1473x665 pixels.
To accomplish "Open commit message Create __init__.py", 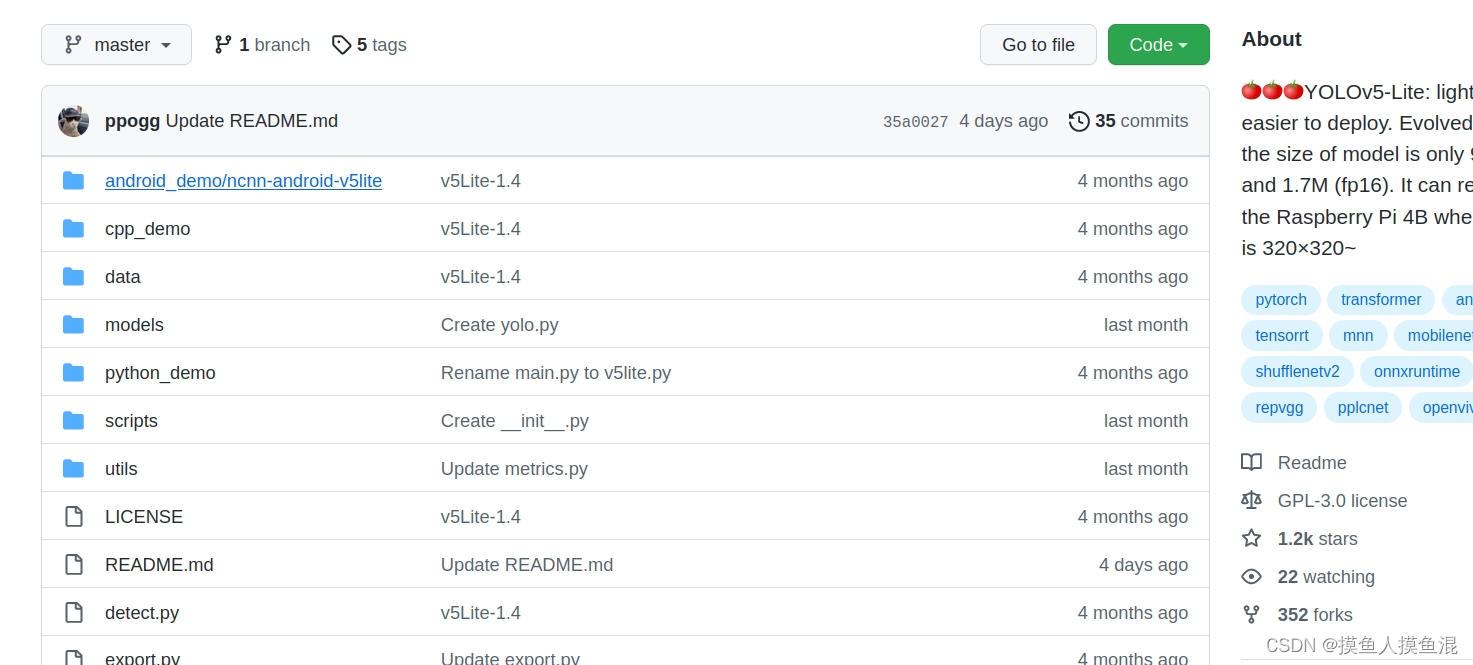I will tap(515, 421).
